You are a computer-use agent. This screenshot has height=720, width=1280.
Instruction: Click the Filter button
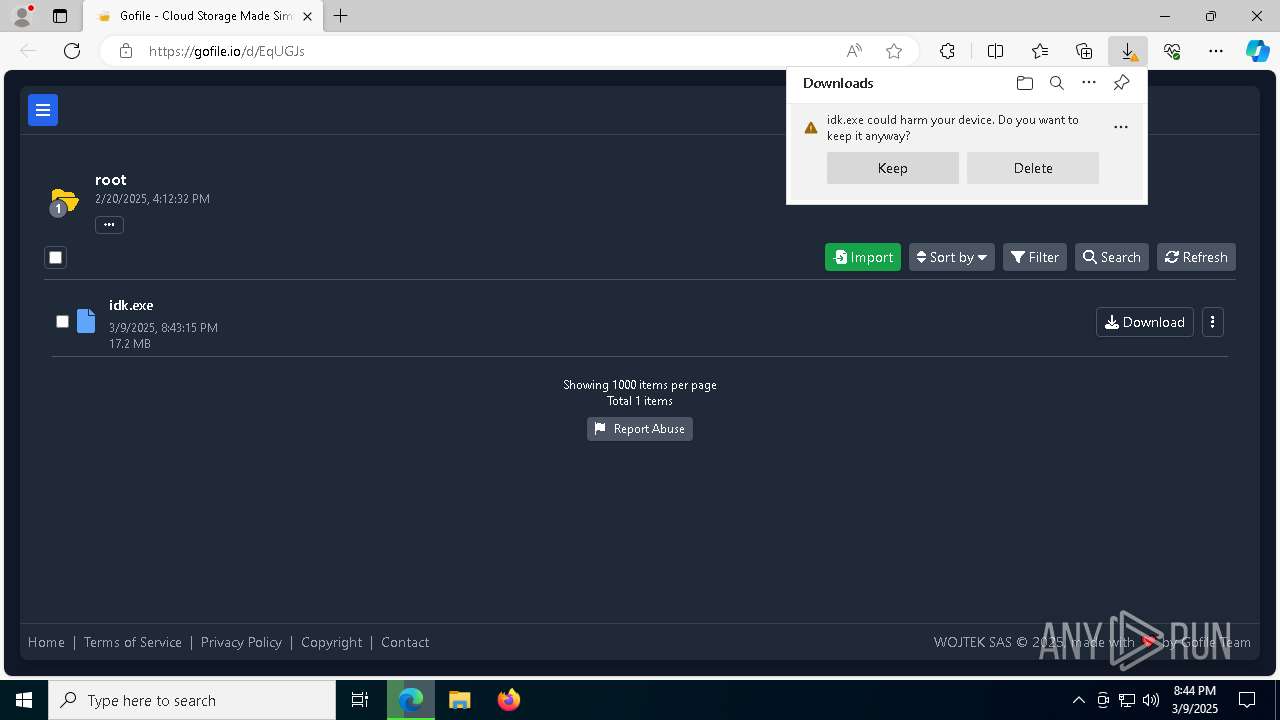click(1035, 257)
